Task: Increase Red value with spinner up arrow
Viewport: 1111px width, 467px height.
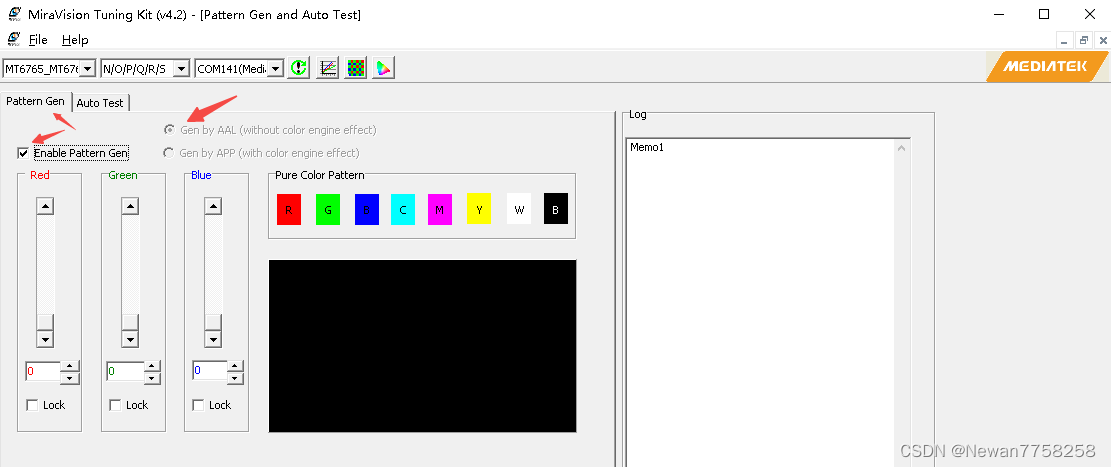Action: pos(69,366)
